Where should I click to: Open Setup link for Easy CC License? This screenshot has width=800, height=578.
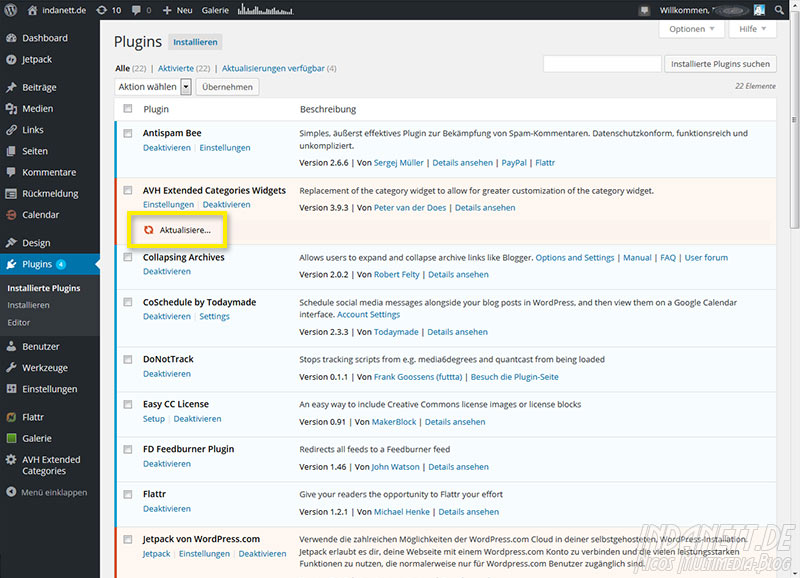(x=154, y=419)
